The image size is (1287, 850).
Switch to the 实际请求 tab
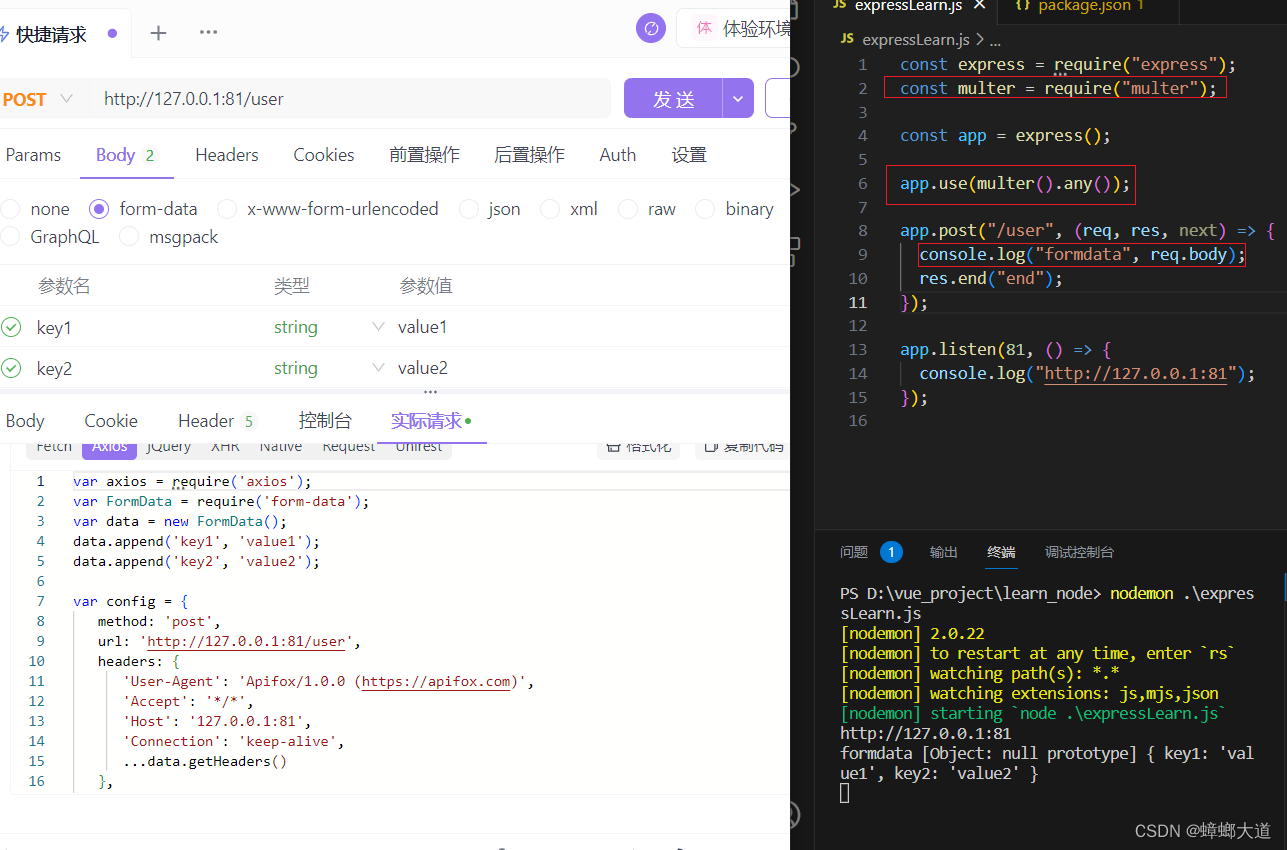[x=431, y=421]
